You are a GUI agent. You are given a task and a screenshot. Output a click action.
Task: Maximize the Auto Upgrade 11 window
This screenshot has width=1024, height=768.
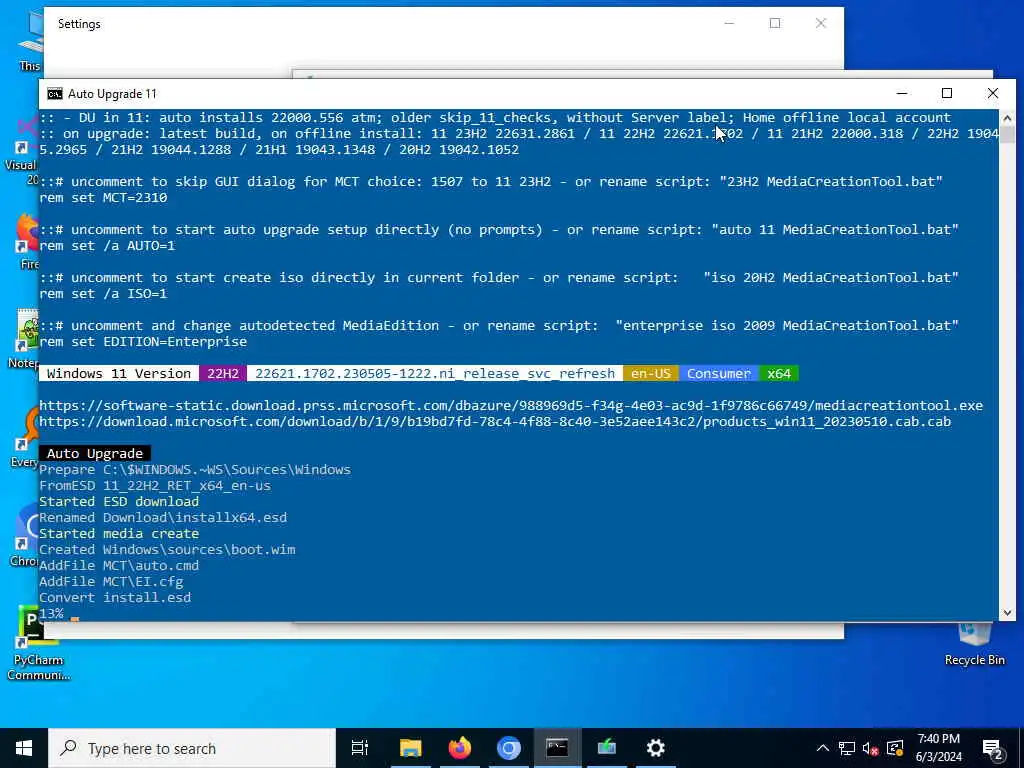click(947, 93)
